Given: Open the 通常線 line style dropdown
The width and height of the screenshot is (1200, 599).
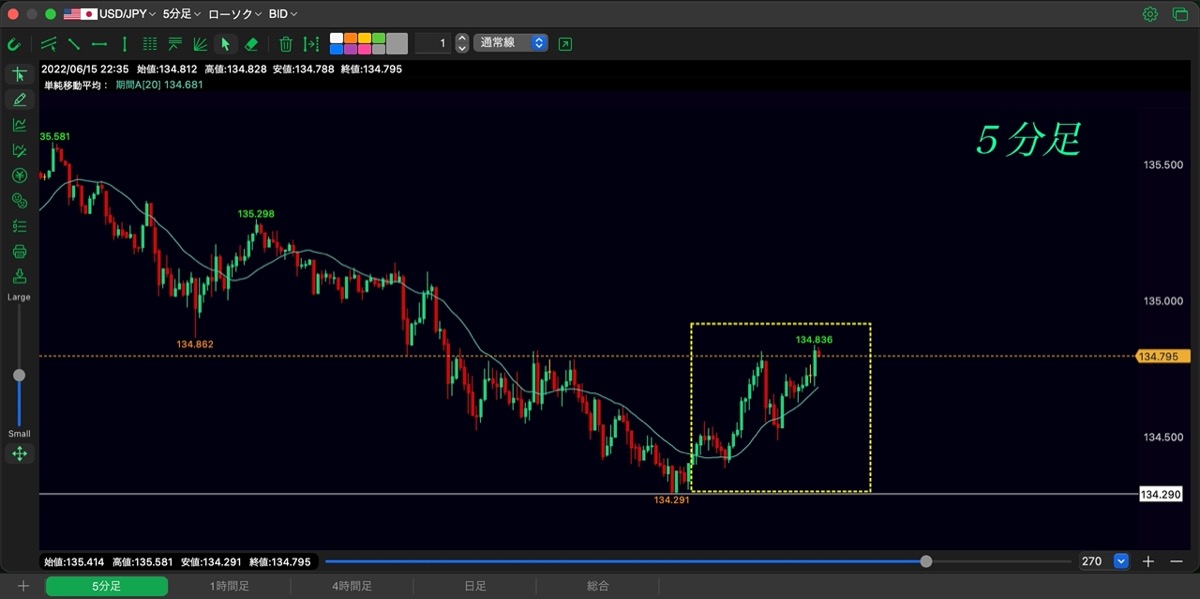Looking at the screenshot, I should (511, 44).
